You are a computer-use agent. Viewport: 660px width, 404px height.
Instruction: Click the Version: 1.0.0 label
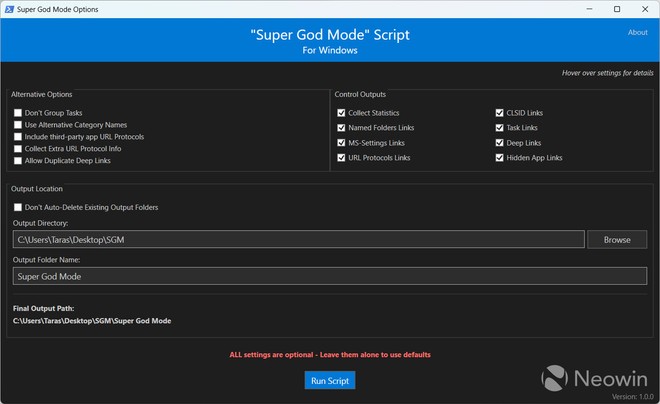coord(633,396)
